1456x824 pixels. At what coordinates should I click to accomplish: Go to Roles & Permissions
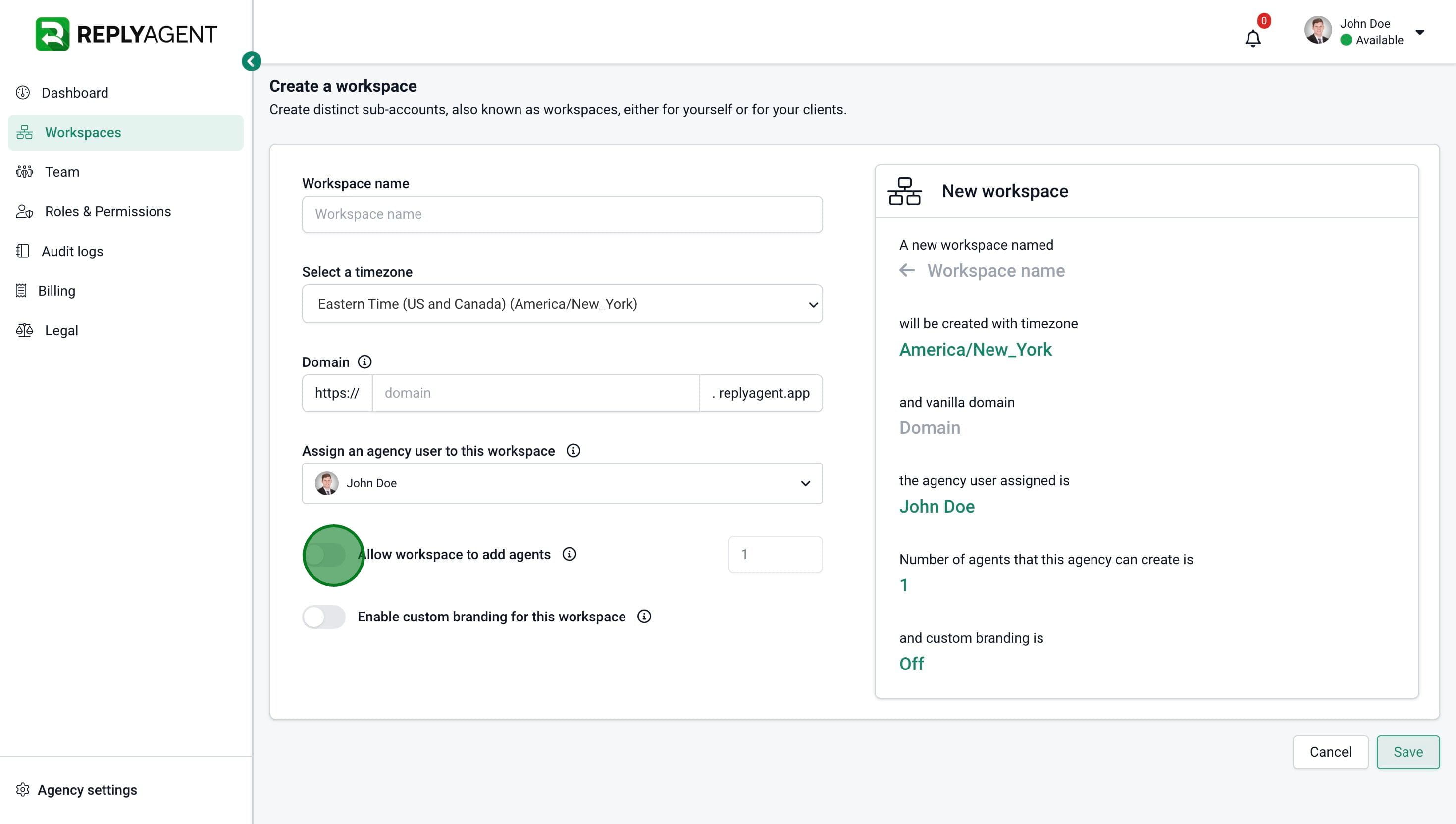tap(107, 211)
